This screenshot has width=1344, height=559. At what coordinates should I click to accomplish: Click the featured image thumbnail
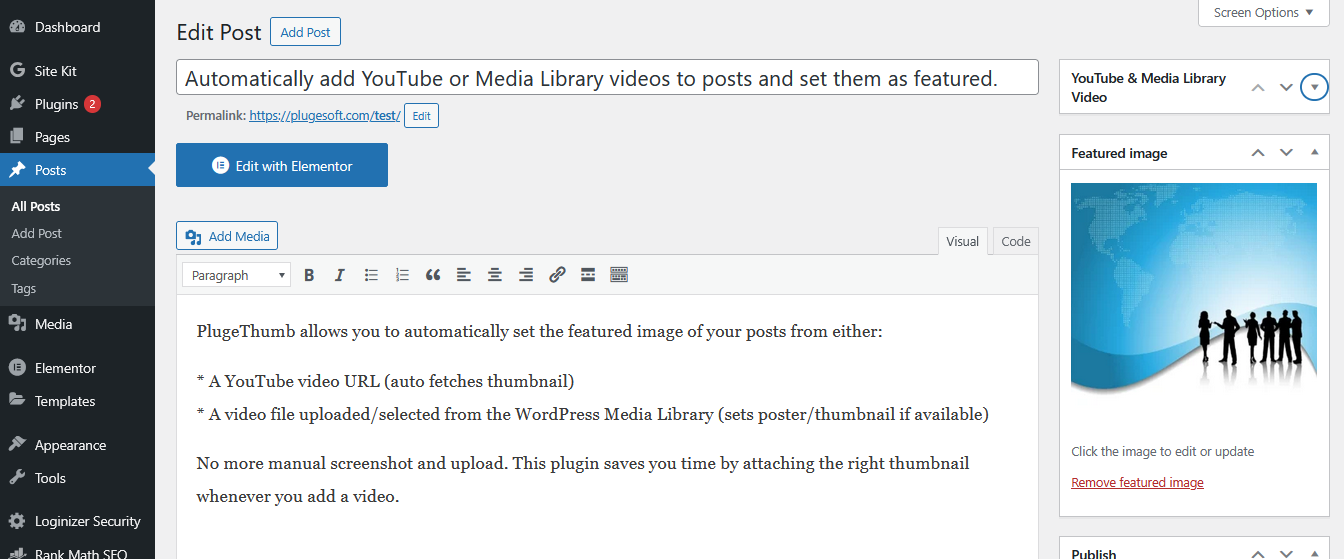click(1194, 306)
